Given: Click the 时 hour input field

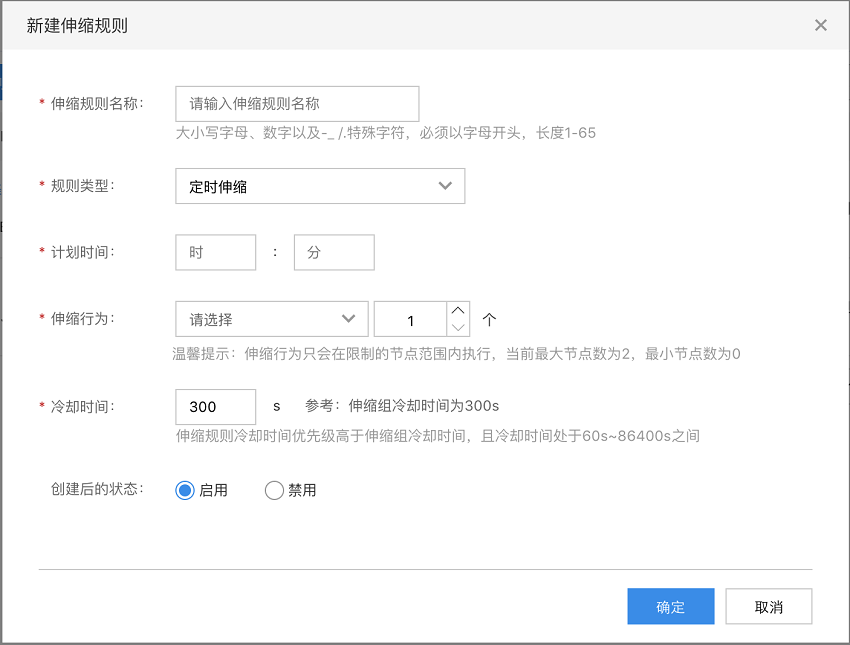Looking at the screenshot, I should (215, 252).
